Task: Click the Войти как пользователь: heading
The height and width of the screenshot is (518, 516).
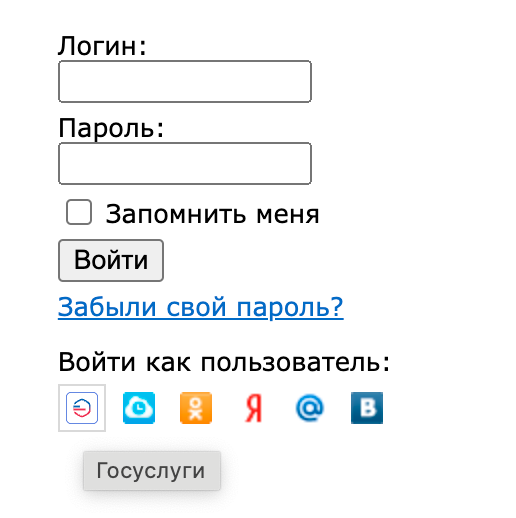Action: pos(224,362)
